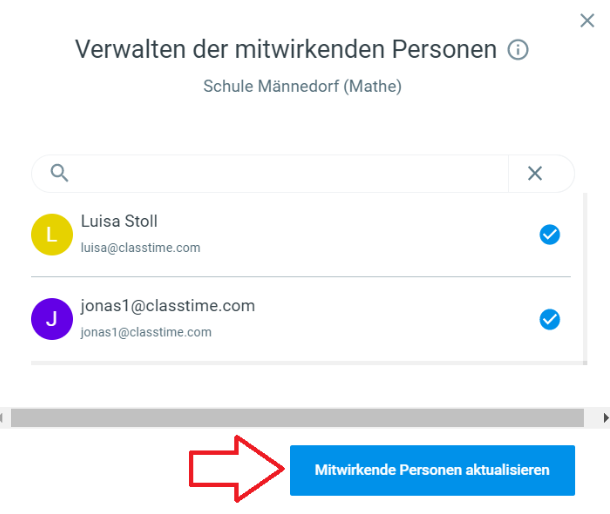Uncheck Luisa Stoll as collaborator
This screenshot has width=610, height=514.
pyautogui.click(x=549, y=235)
